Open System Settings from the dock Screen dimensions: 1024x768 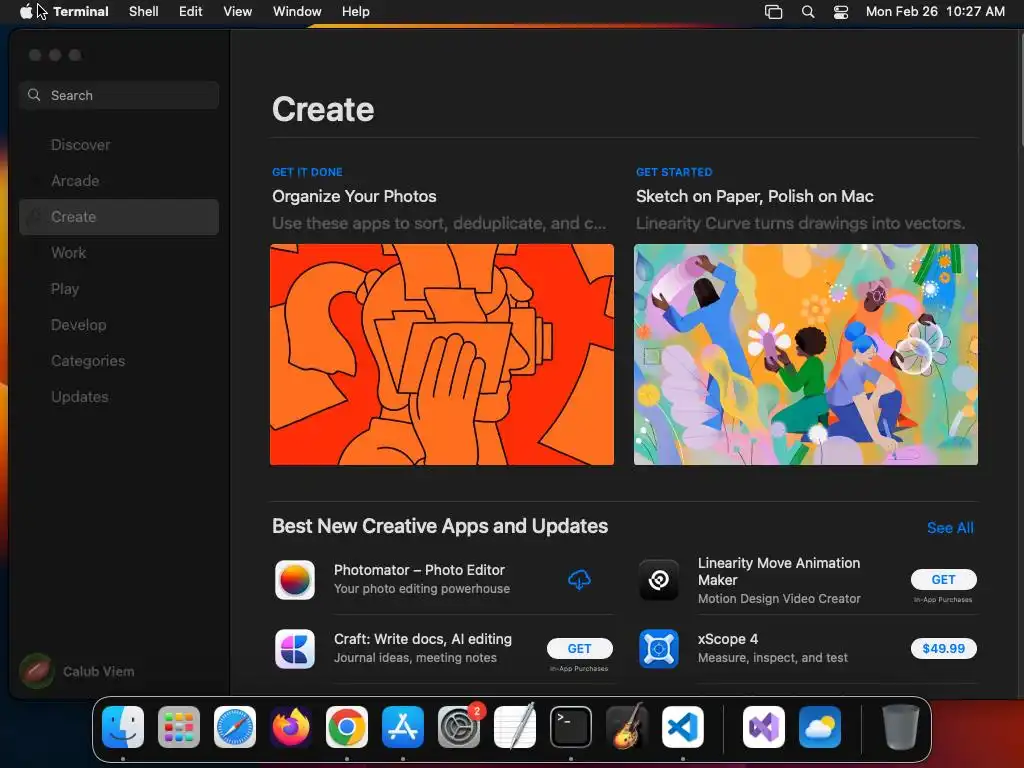458,727
